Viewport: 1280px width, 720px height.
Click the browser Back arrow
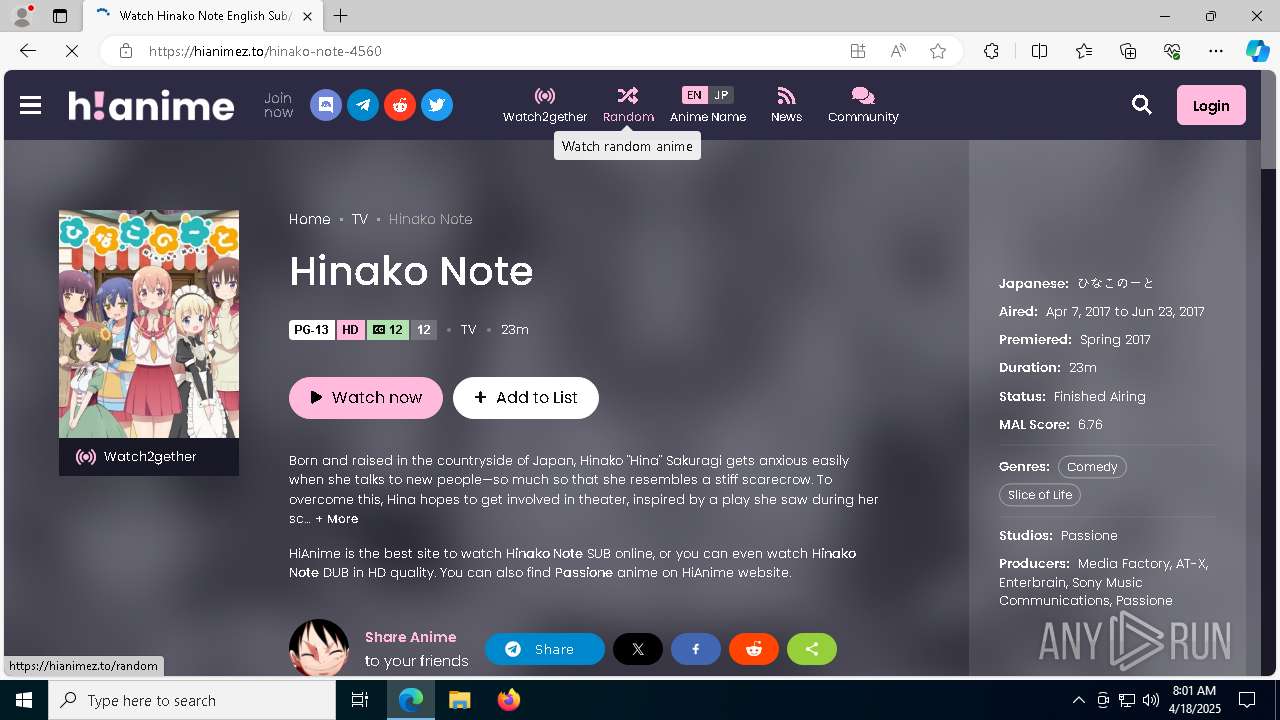28,51
